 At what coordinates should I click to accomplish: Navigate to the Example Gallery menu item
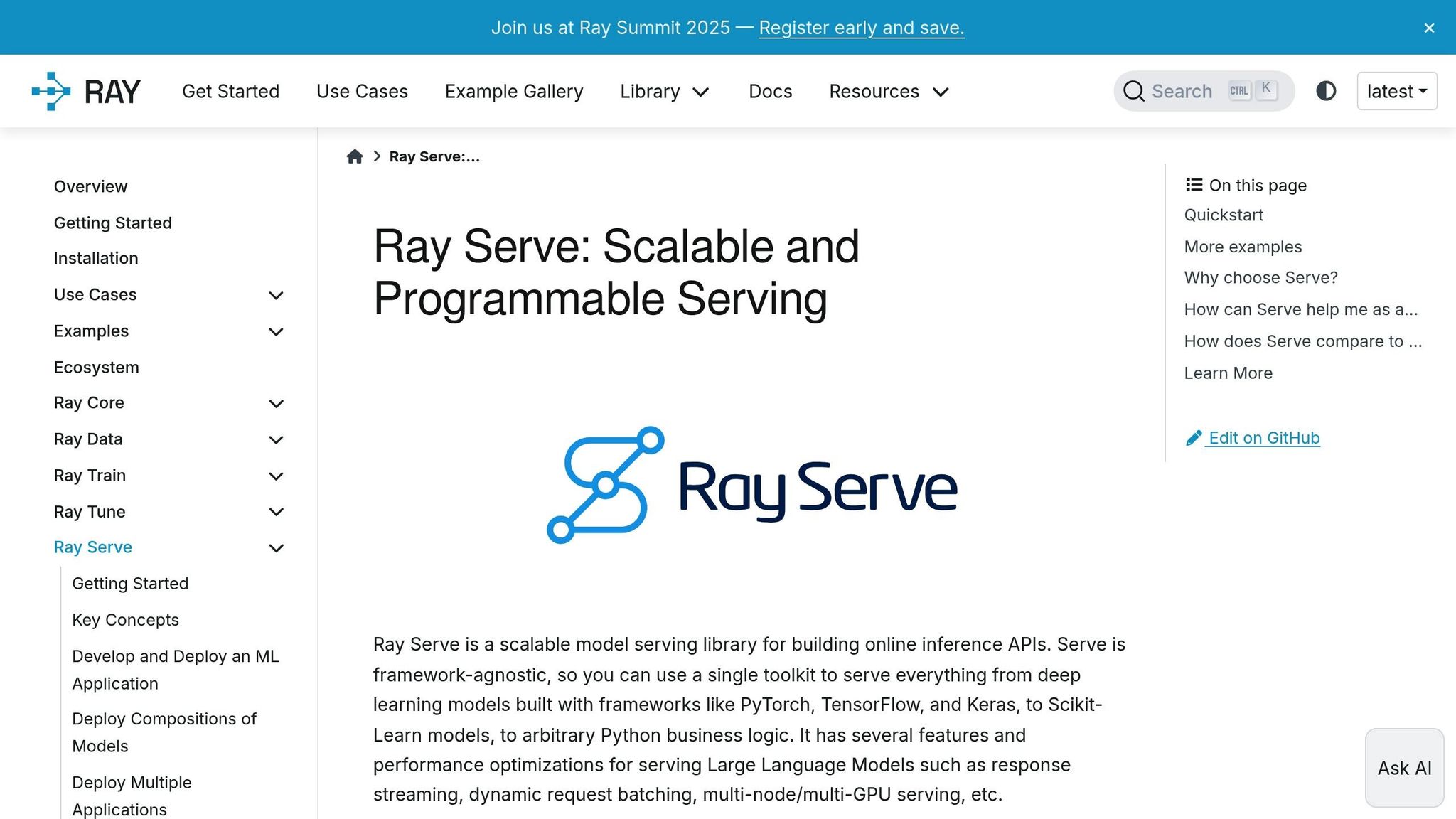(514, 91)
